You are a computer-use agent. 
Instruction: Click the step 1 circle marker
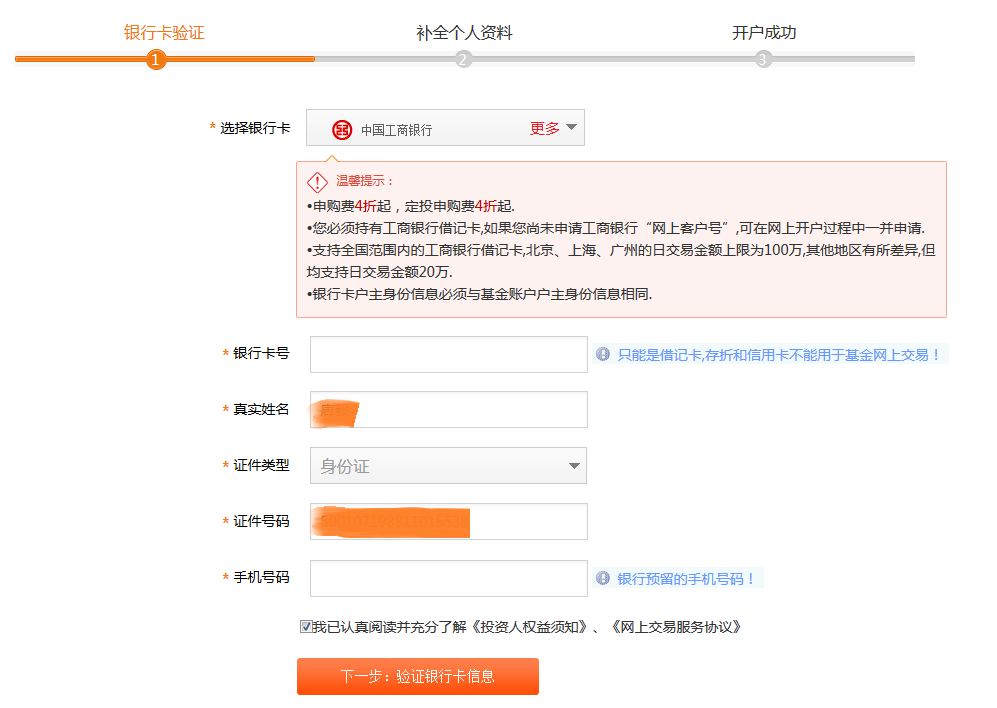pos(155,59)
